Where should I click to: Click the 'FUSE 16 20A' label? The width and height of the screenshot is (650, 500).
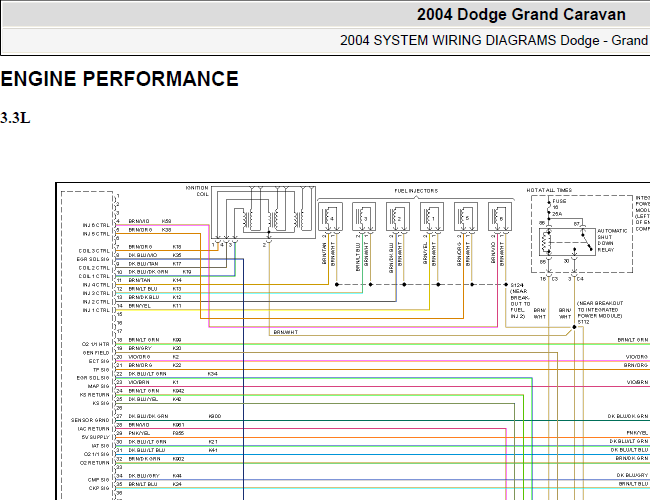(559, 207)
